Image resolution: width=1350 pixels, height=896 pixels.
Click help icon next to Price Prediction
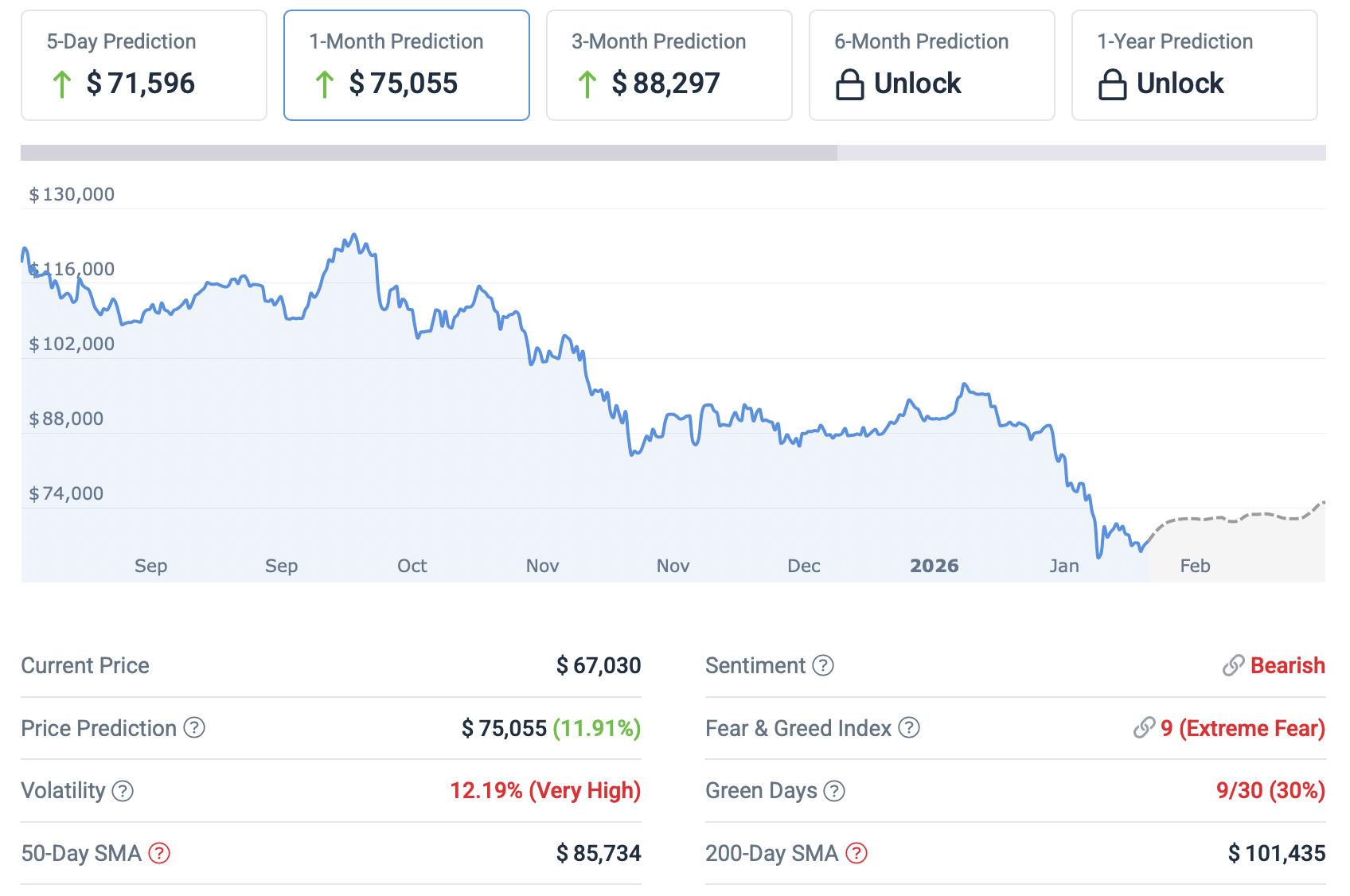(194, 727)
